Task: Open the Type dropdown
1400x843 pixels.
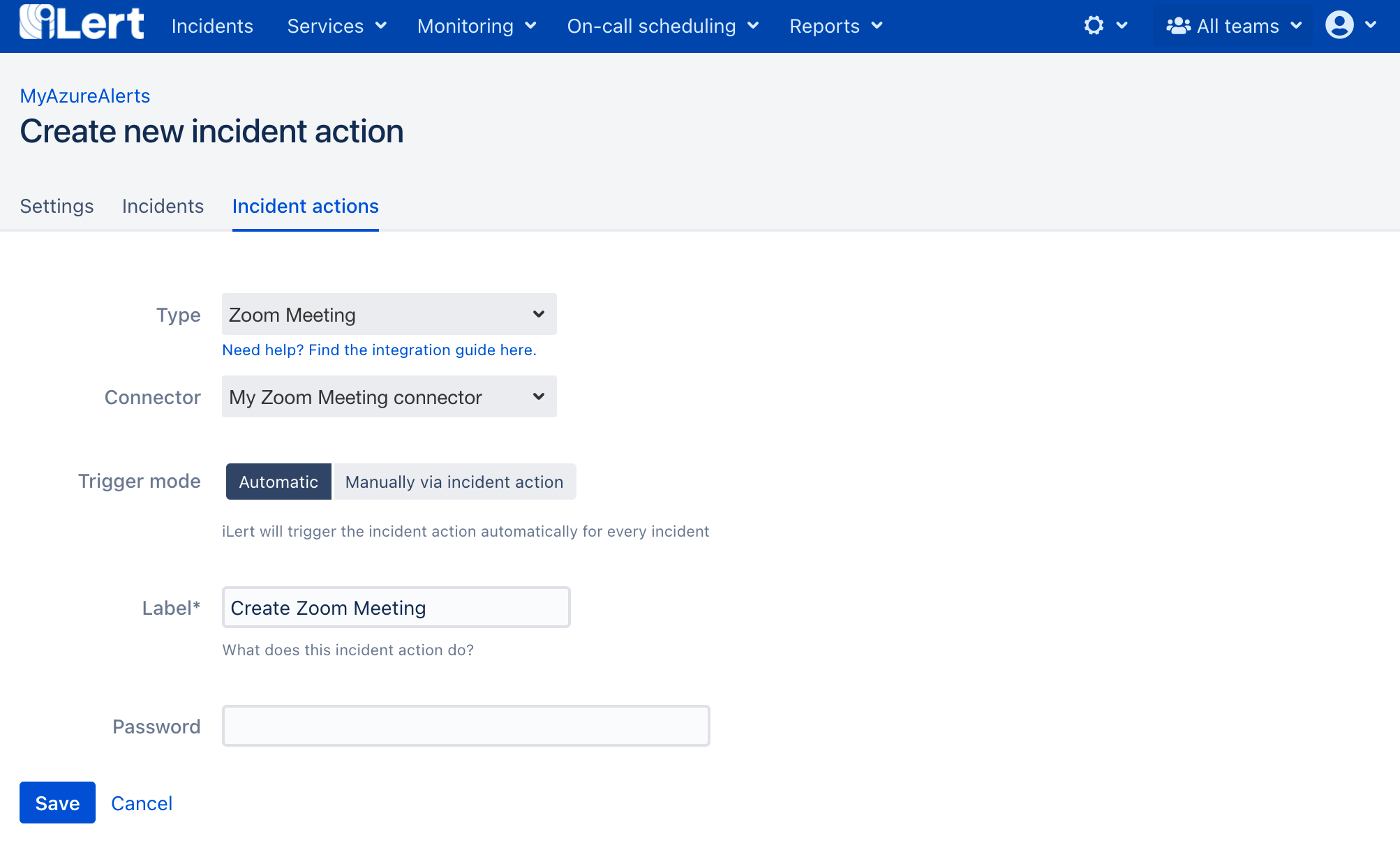Action: [x=389, y=315]
